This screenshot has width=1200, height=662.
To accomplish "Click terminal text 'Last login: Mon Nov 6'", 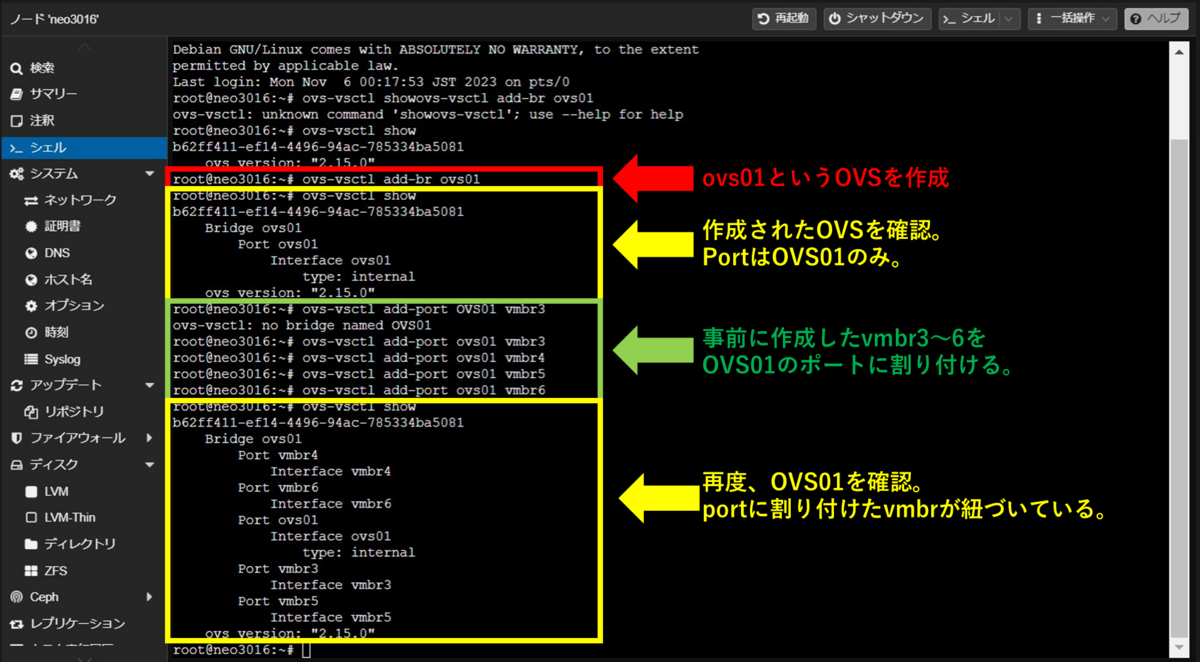I will click(x=262, y=82).
